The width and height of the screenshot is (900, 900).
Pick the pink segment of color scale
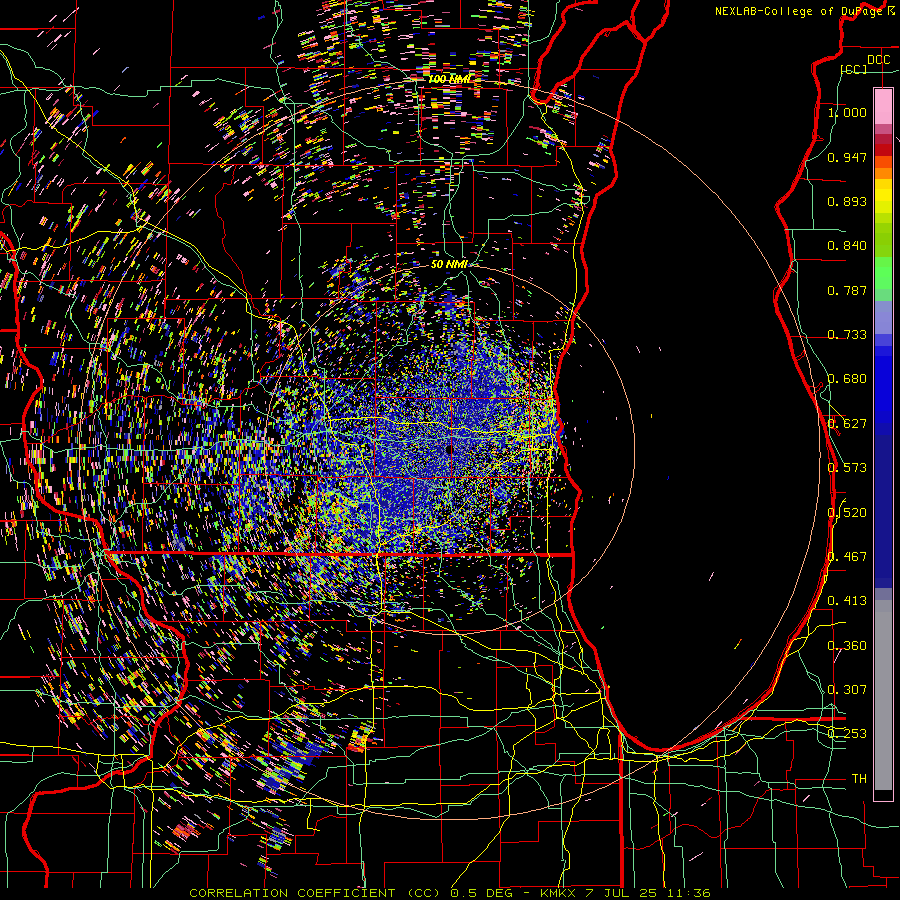(x=883, y=106)
